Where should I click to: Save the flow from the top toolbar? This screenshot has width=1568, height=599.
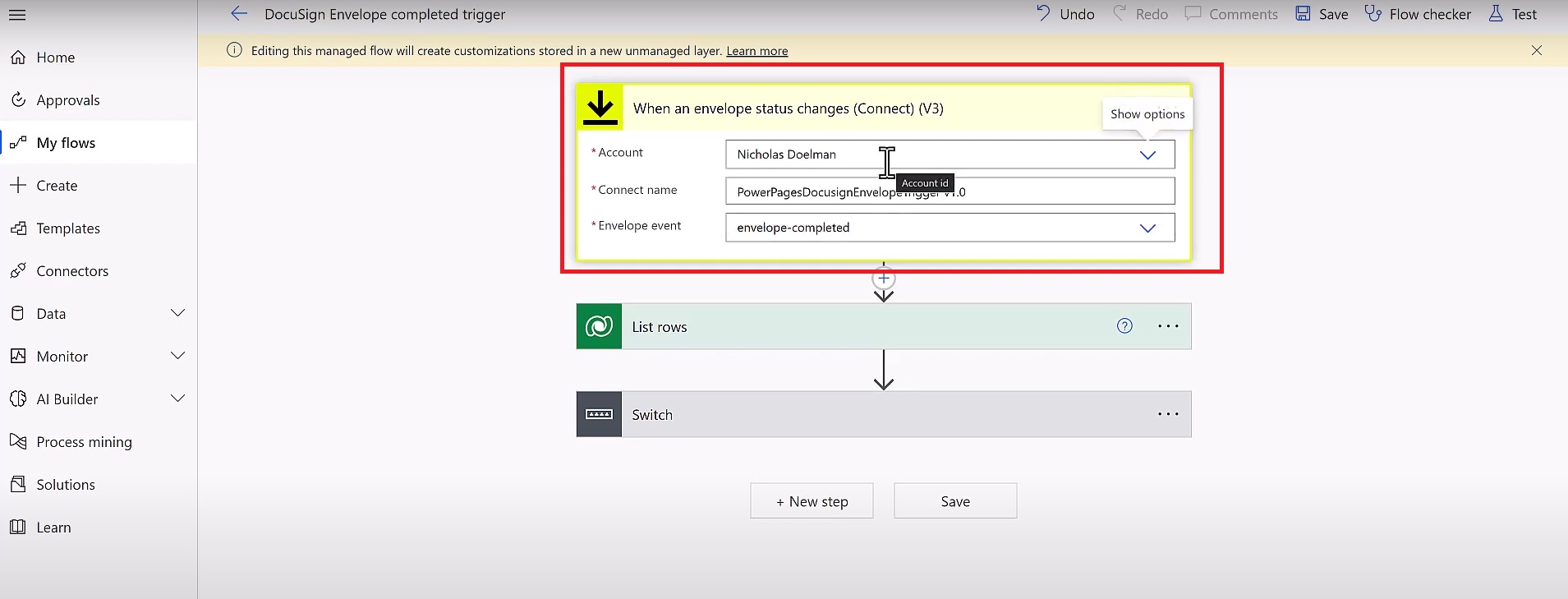pyautogui.click(x=1322, y=14)
